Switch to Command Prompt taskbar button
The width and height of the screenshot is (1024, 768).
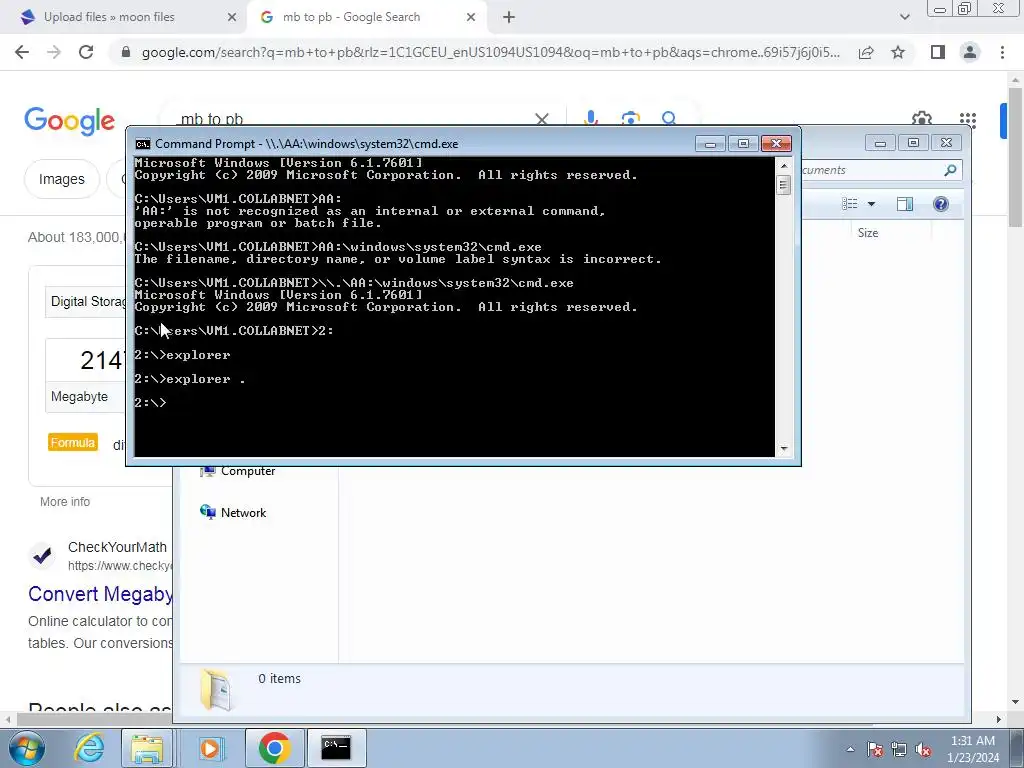point(336,748)
